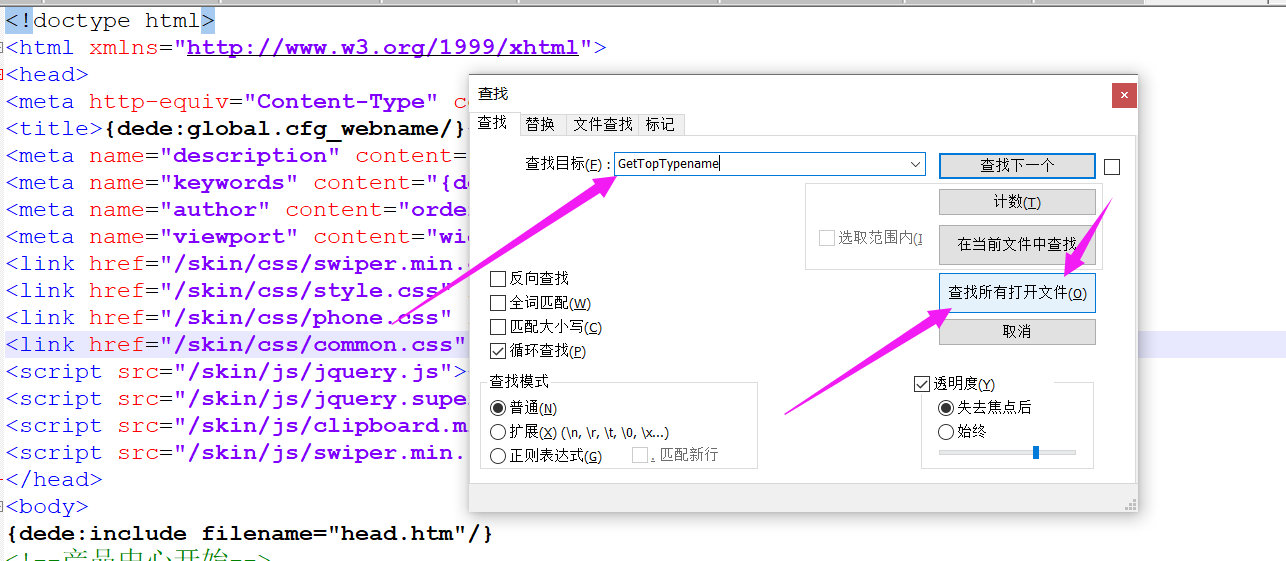Screen dimensions: 1286x561
Task: Select 始终 transparency option
Action: click(x=946, y=432)
